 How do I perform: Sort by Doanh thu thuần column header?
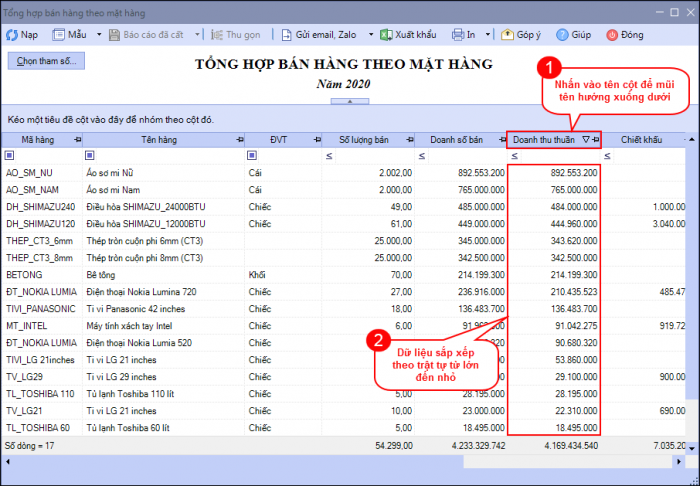click(545, 140)
